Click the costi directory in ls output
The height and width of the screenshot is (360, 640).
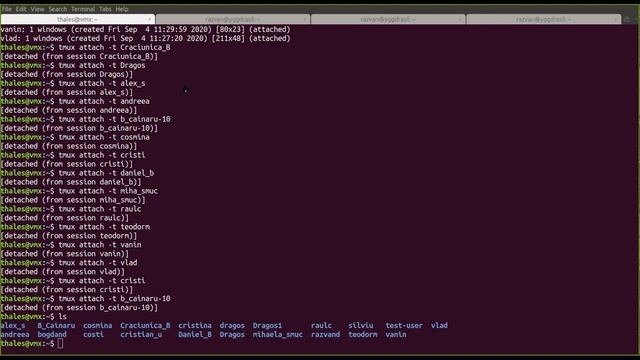93,335
